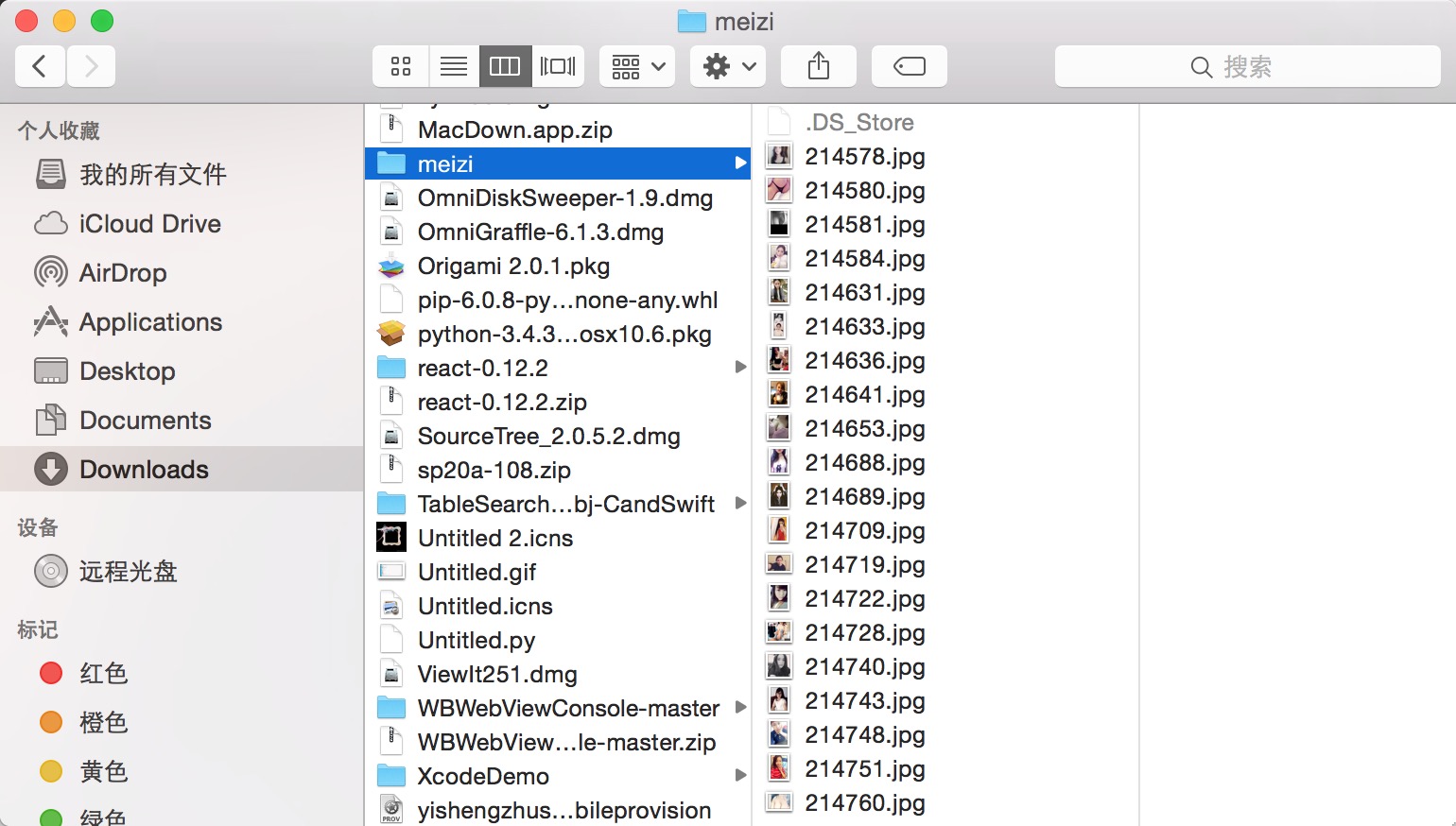
Task: Open the item arrangement dropdown
Action: pos(637,66)
